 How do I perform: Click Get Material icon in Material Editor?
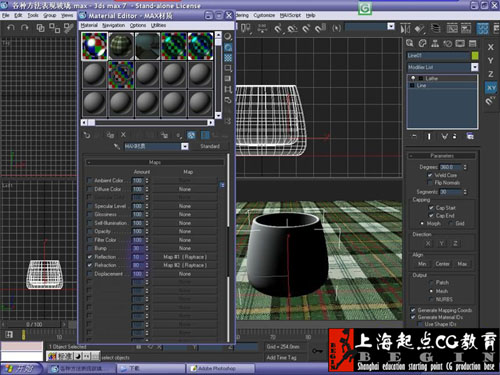(87, 135)
